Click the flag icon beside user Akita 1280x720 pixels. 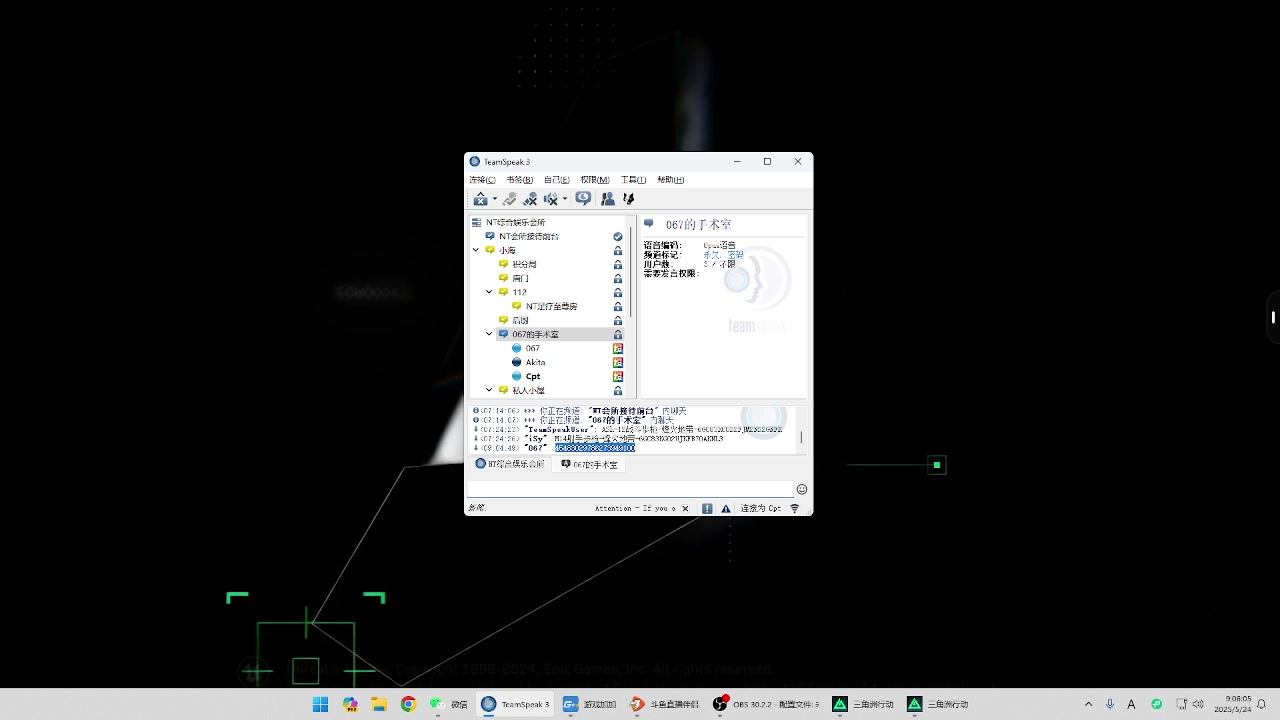618,362
